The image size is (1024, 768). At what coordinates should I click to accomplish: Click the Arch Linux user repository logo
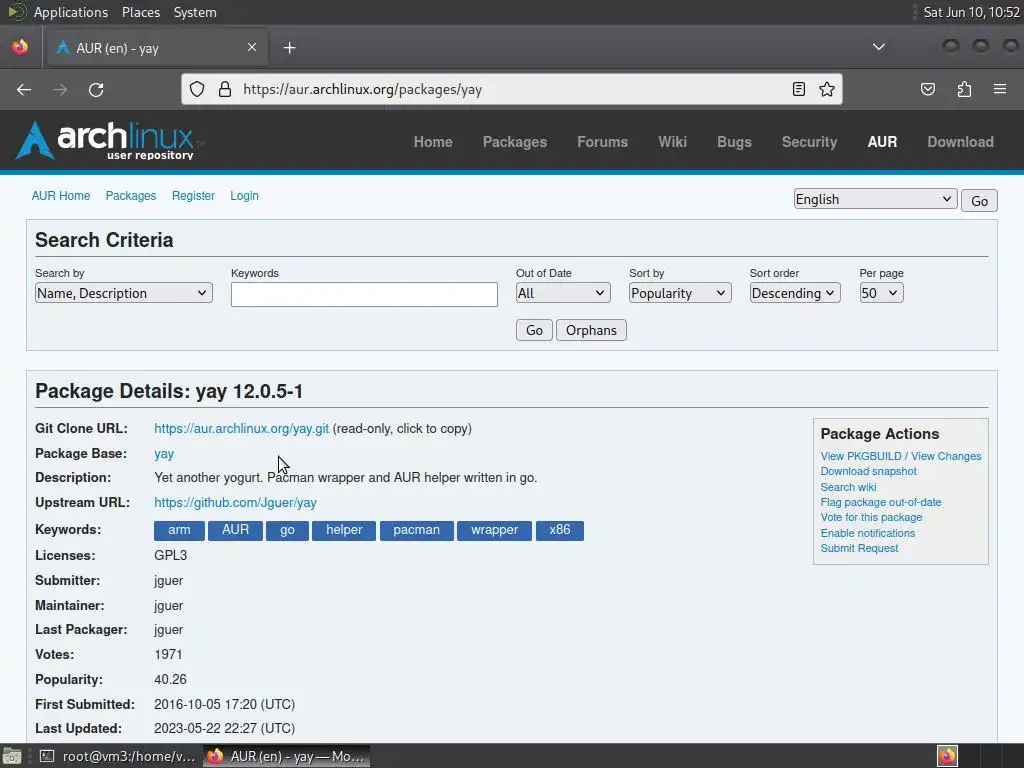(106, 140)
